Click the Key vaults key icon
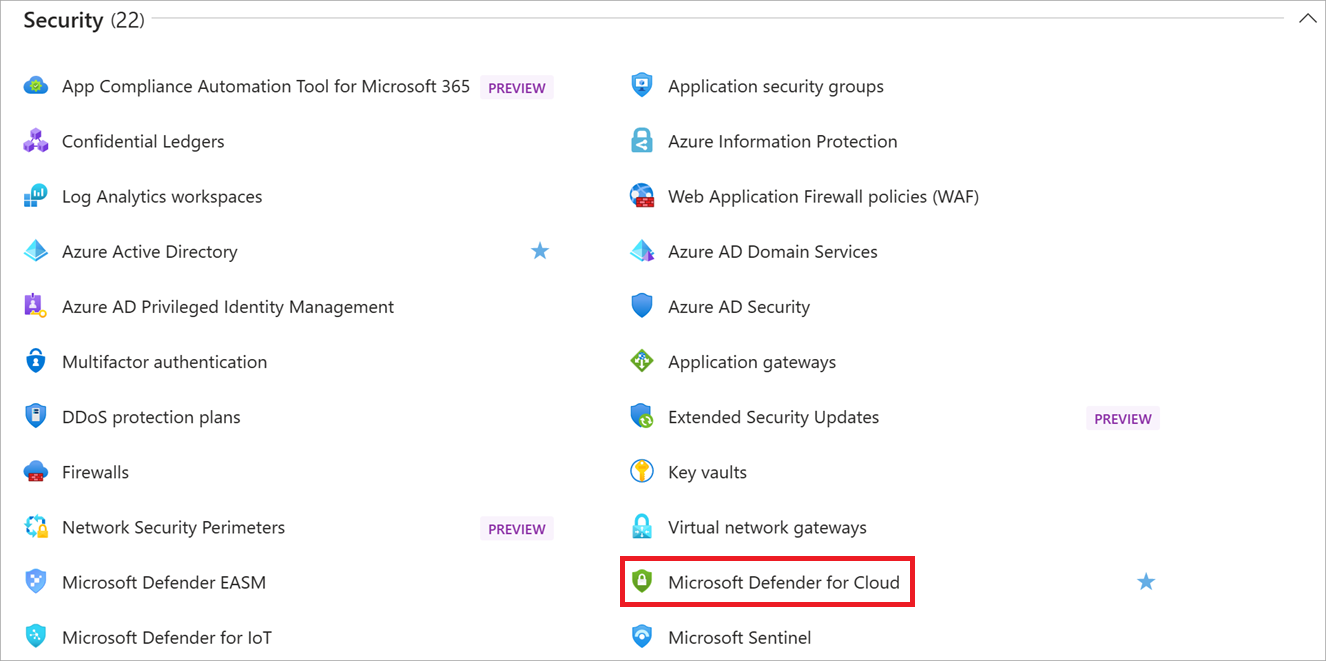This screenshot has width=1326, height=661. [x=642, y=471]
